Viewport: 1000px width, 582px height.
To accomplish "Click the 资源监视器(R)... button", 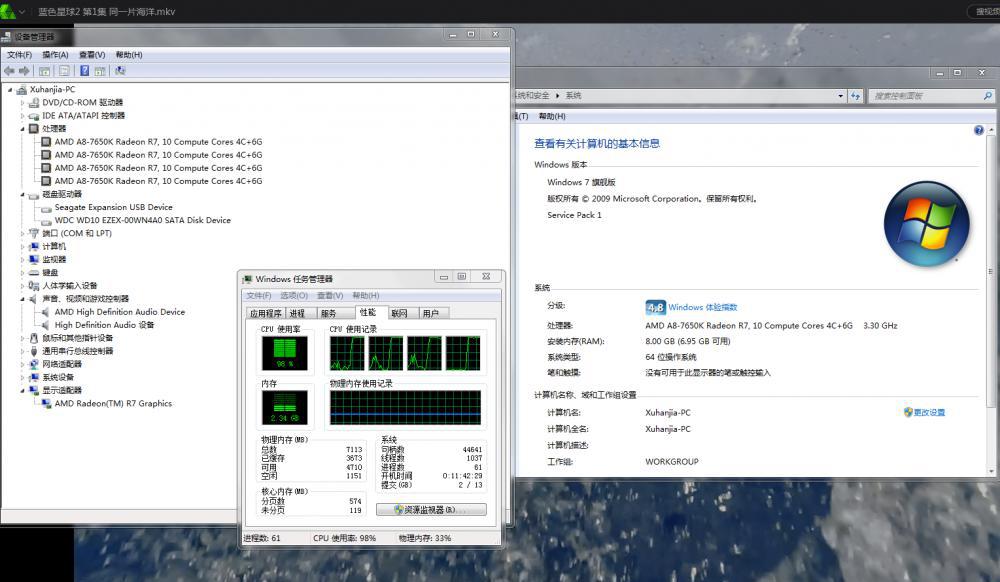I will tap(431, 509).
